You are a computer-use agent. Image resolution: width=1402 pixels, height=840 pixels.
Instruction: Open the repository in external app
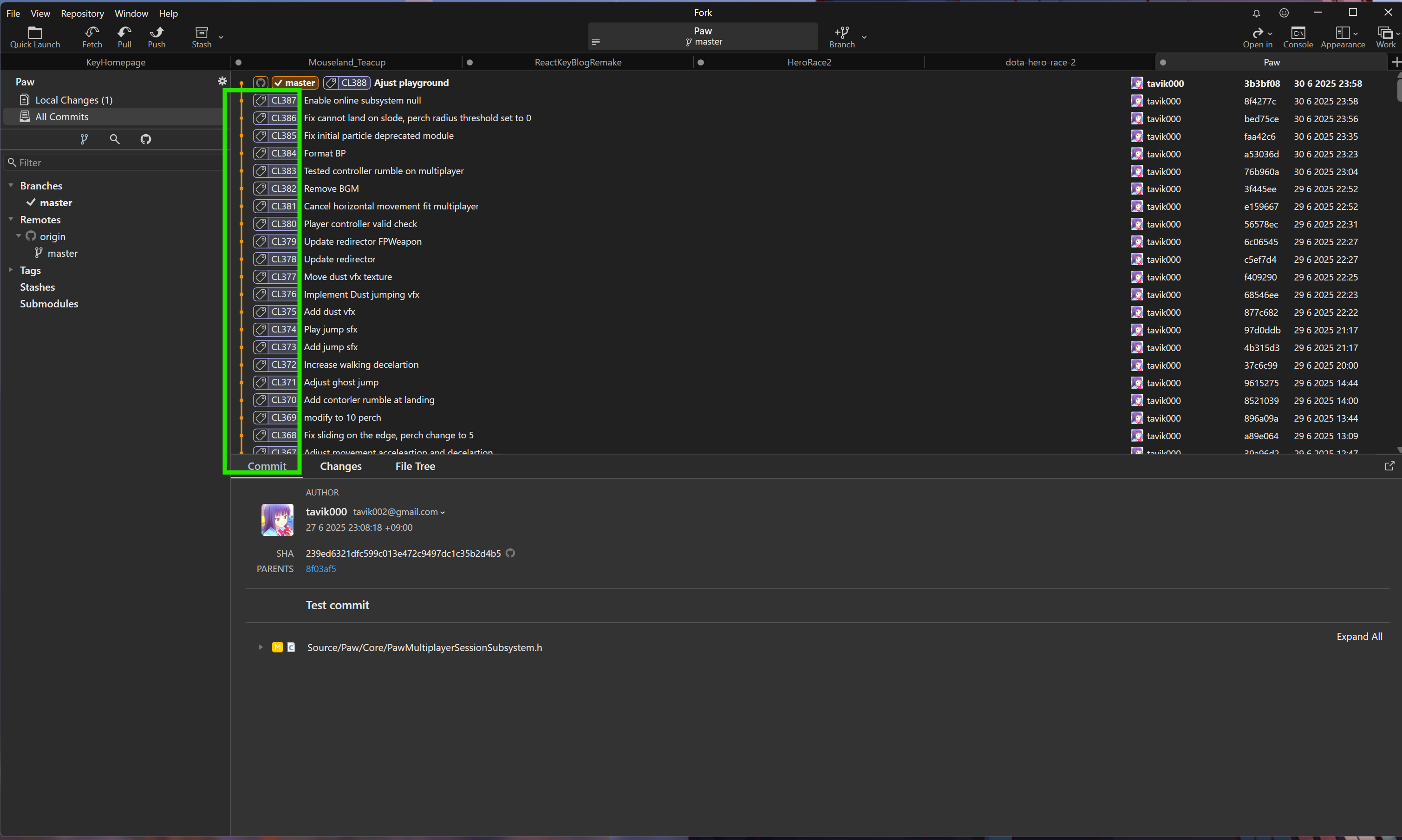coord(1257,37)
